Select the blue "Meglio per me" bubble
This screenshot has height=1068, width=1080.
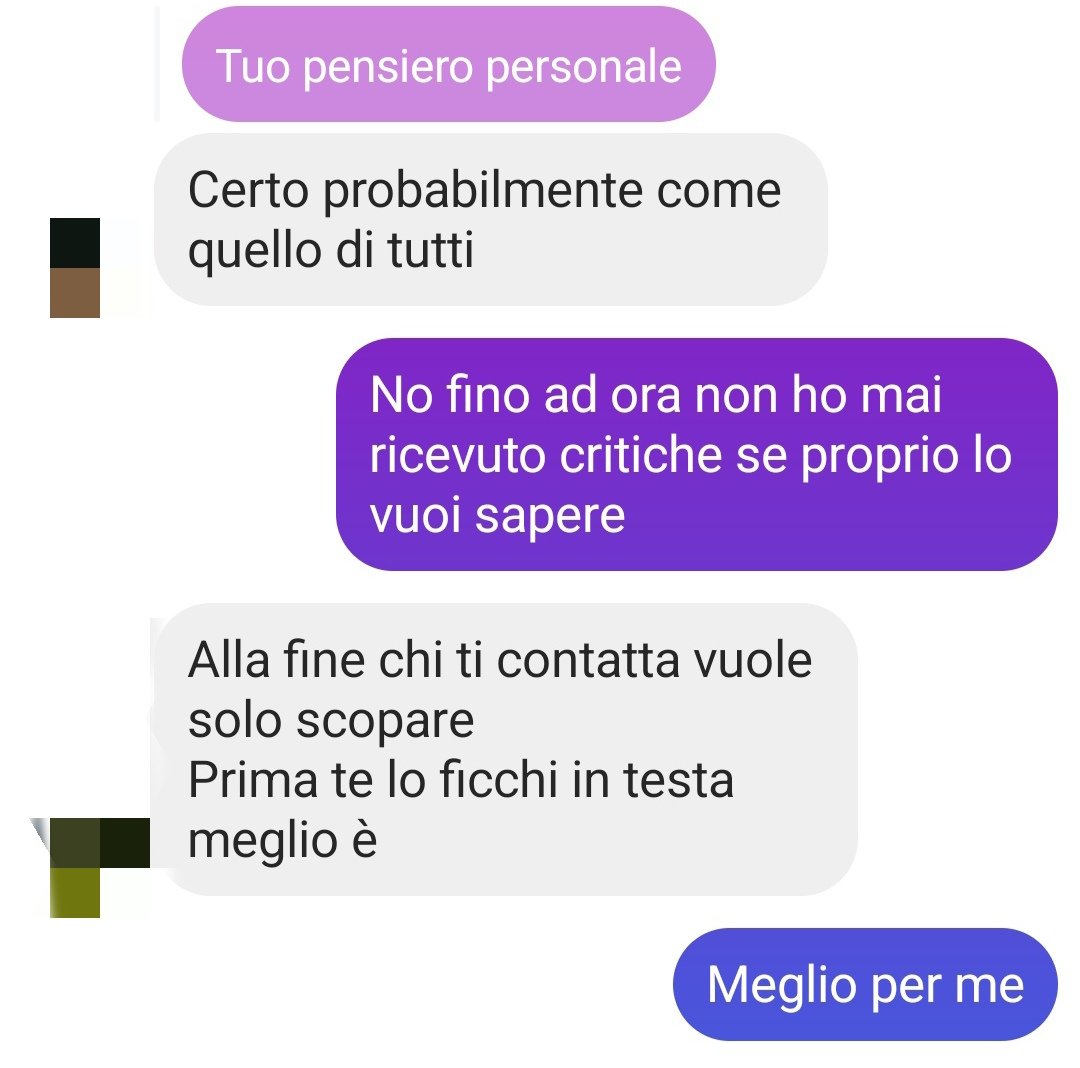click(865, 984)
